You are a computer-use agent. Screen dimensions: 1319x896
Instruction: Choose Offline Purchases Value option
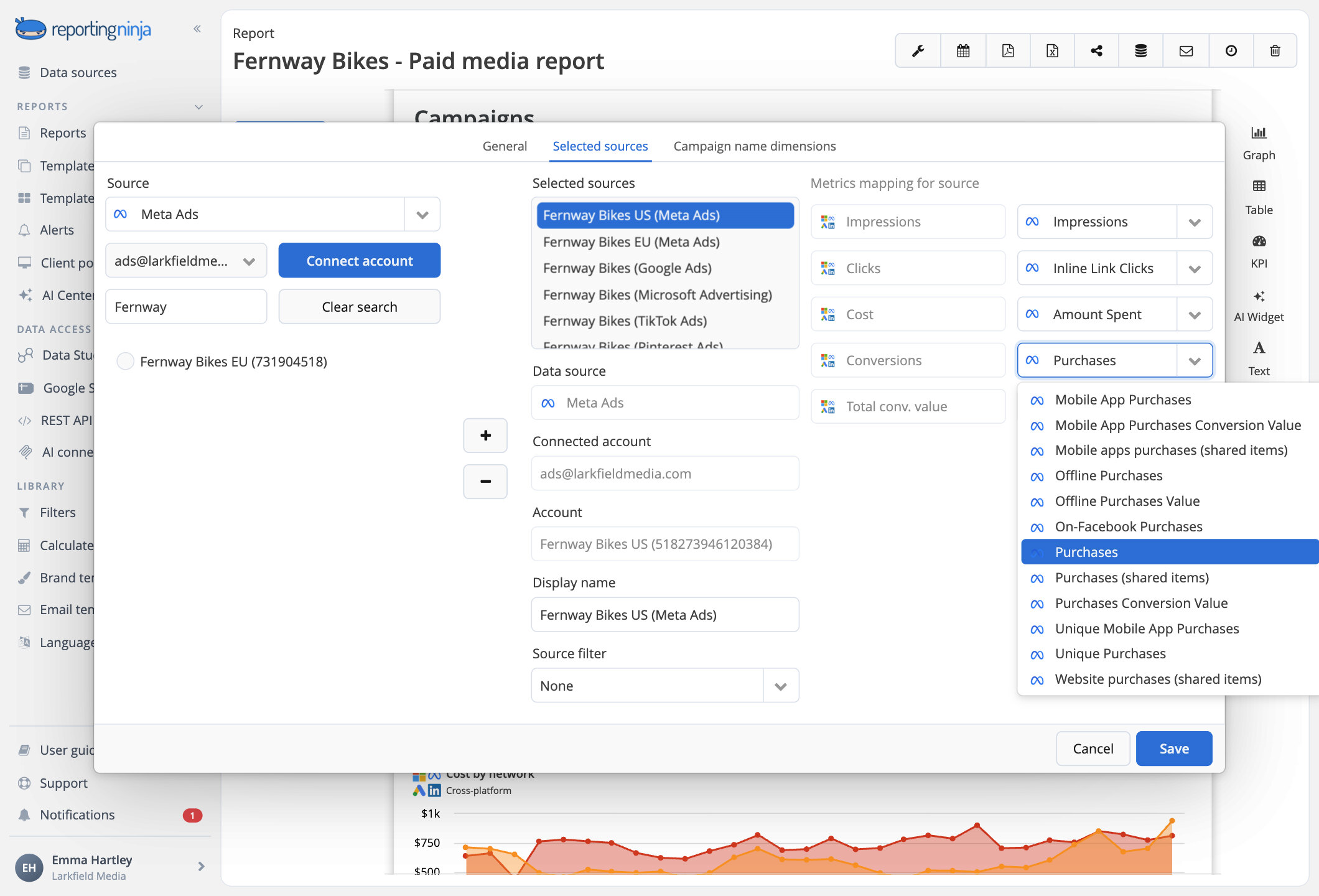coord(1170,501)
